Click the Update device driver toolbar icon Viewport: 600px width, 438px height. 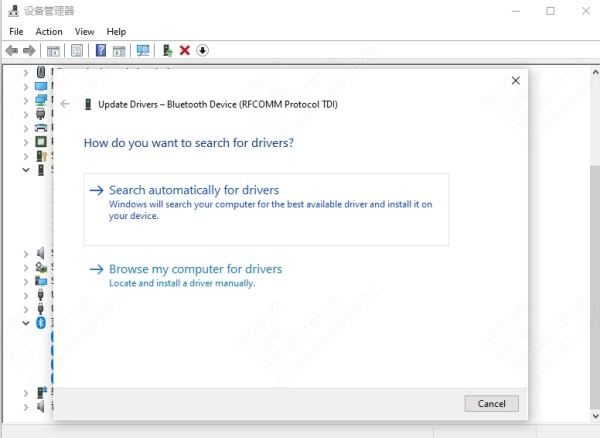click(167, 50)
